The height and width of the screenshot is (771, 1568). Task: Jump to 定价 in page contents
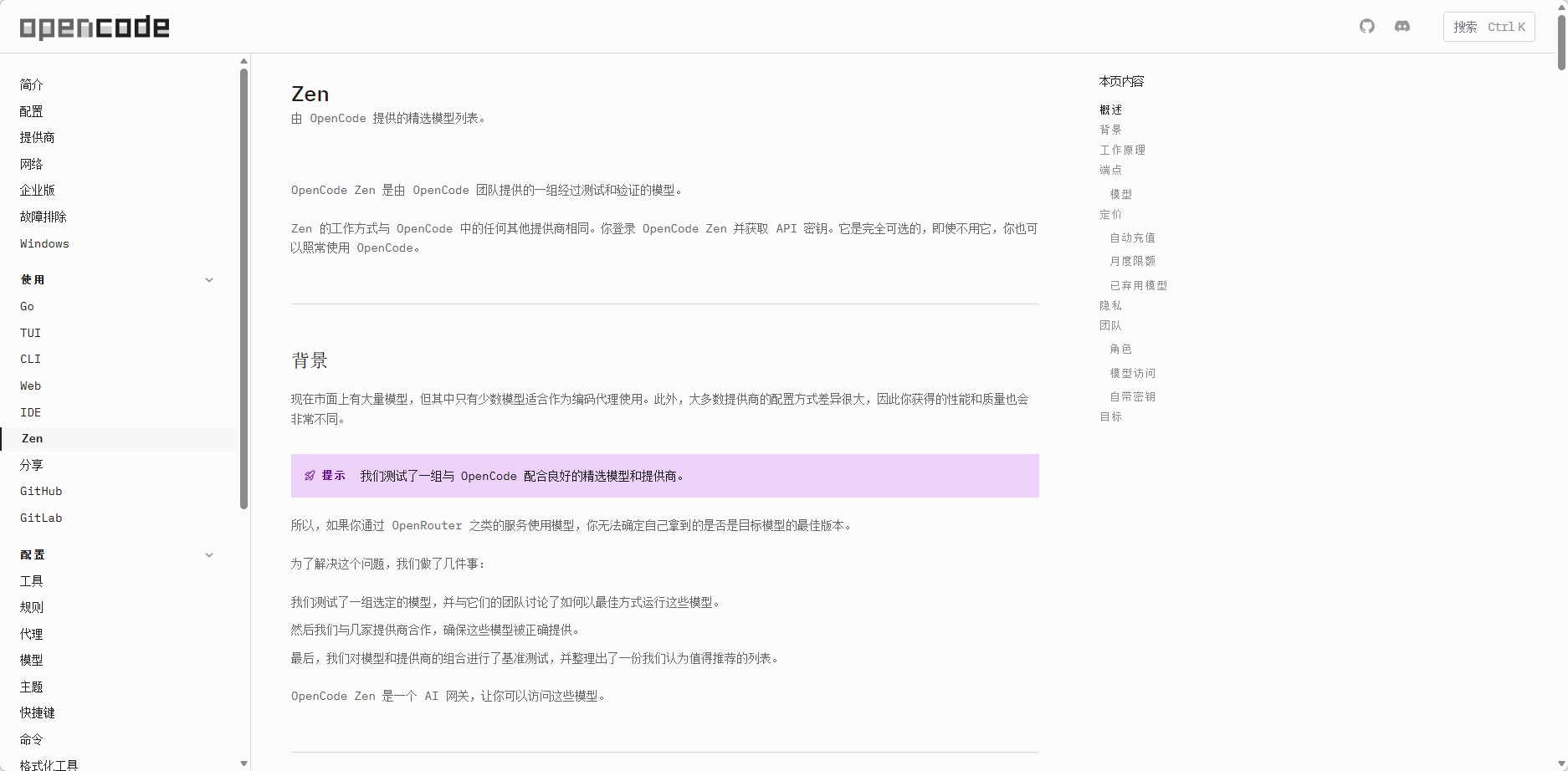(1111, 214)
